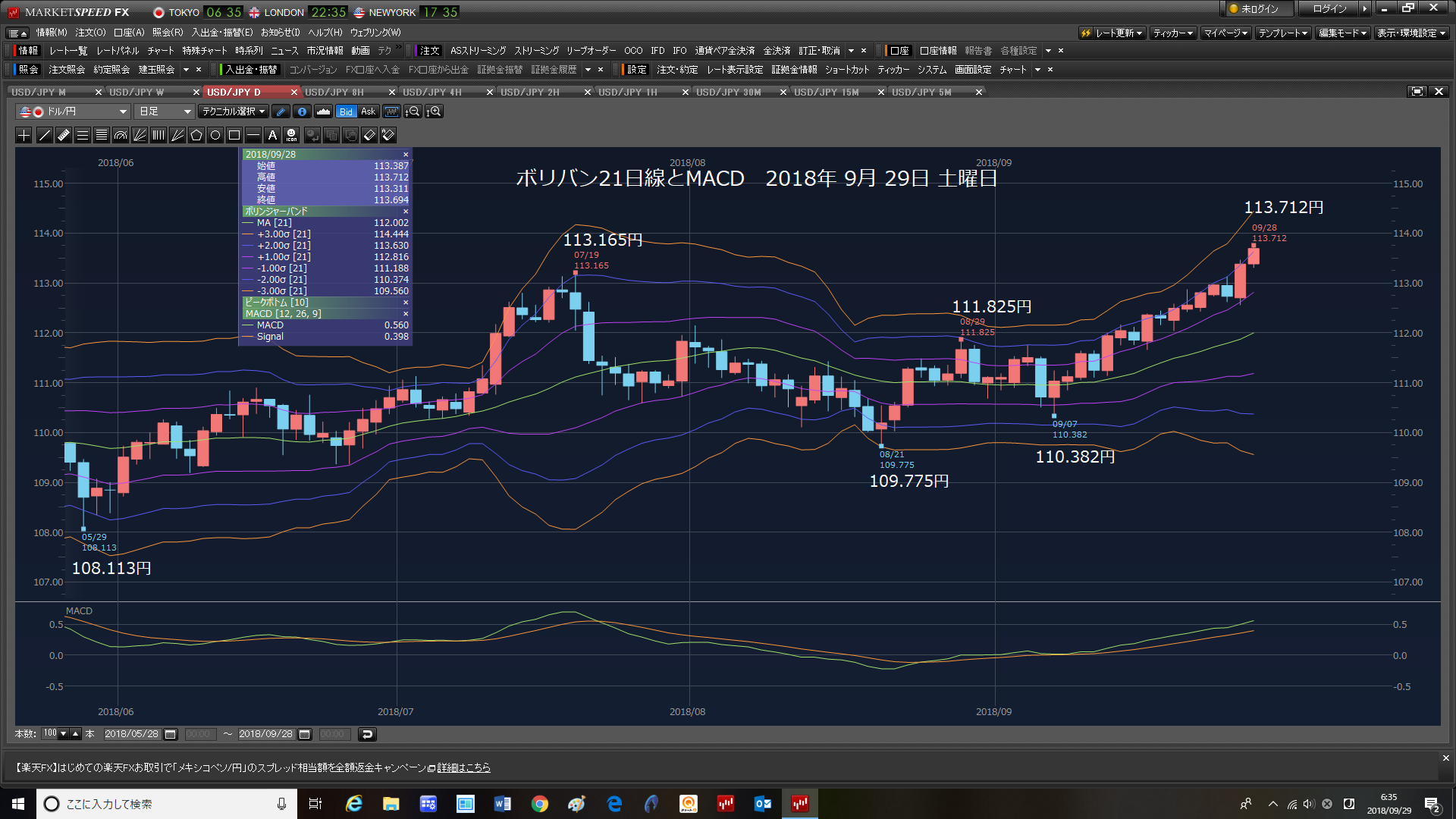Viewport: 1456px width, 819px height.
Task: Close the ボリンジャーバンド info section
Action: pyautogui.click(x=406, y=212)
